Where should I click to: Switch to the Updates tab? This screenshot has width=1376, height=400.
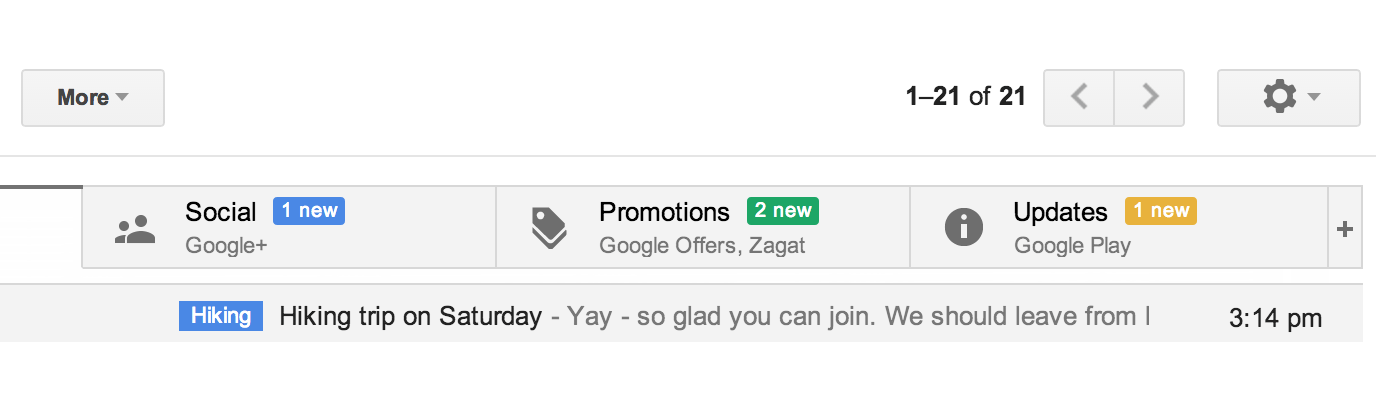(1119, 228)
